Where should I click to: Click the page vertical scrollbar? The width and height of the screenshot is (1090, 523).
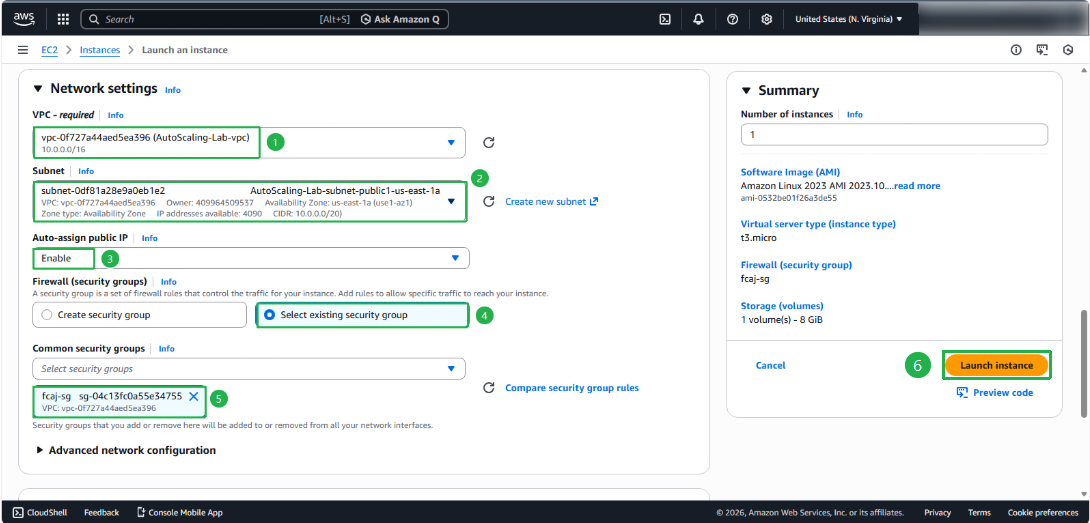1084,363
